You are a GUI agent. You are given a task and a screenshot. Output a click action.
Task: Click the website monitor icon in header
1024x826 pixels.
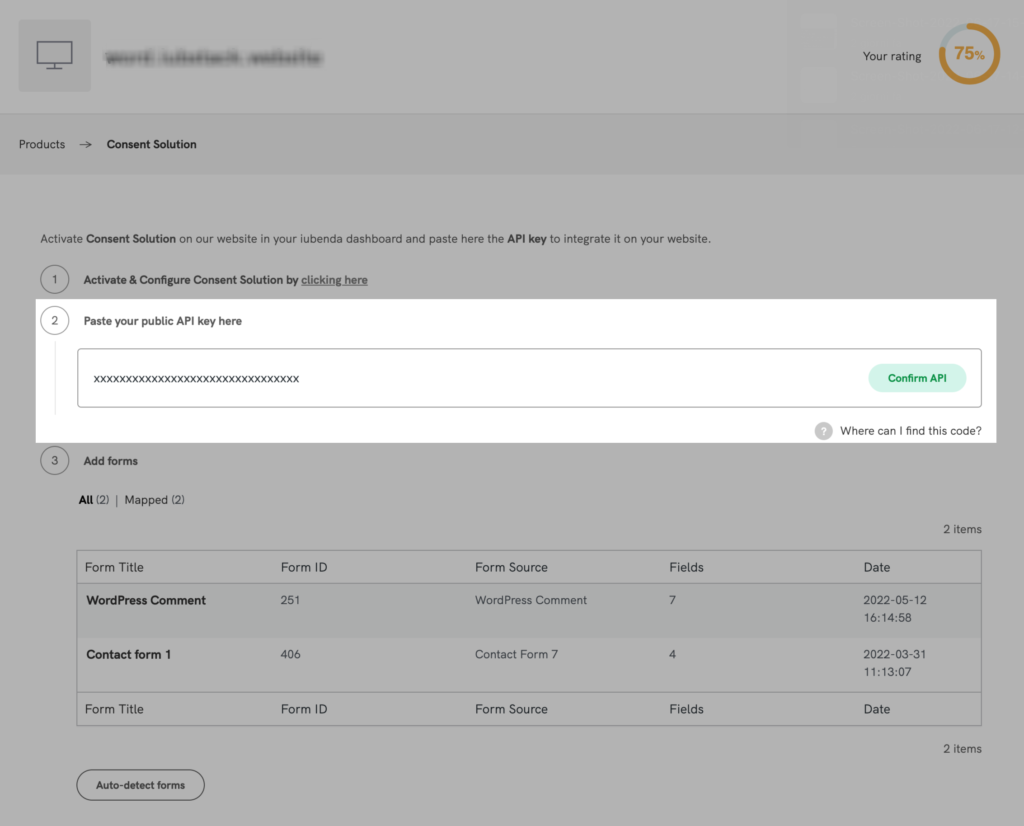(x=54, y=55)
